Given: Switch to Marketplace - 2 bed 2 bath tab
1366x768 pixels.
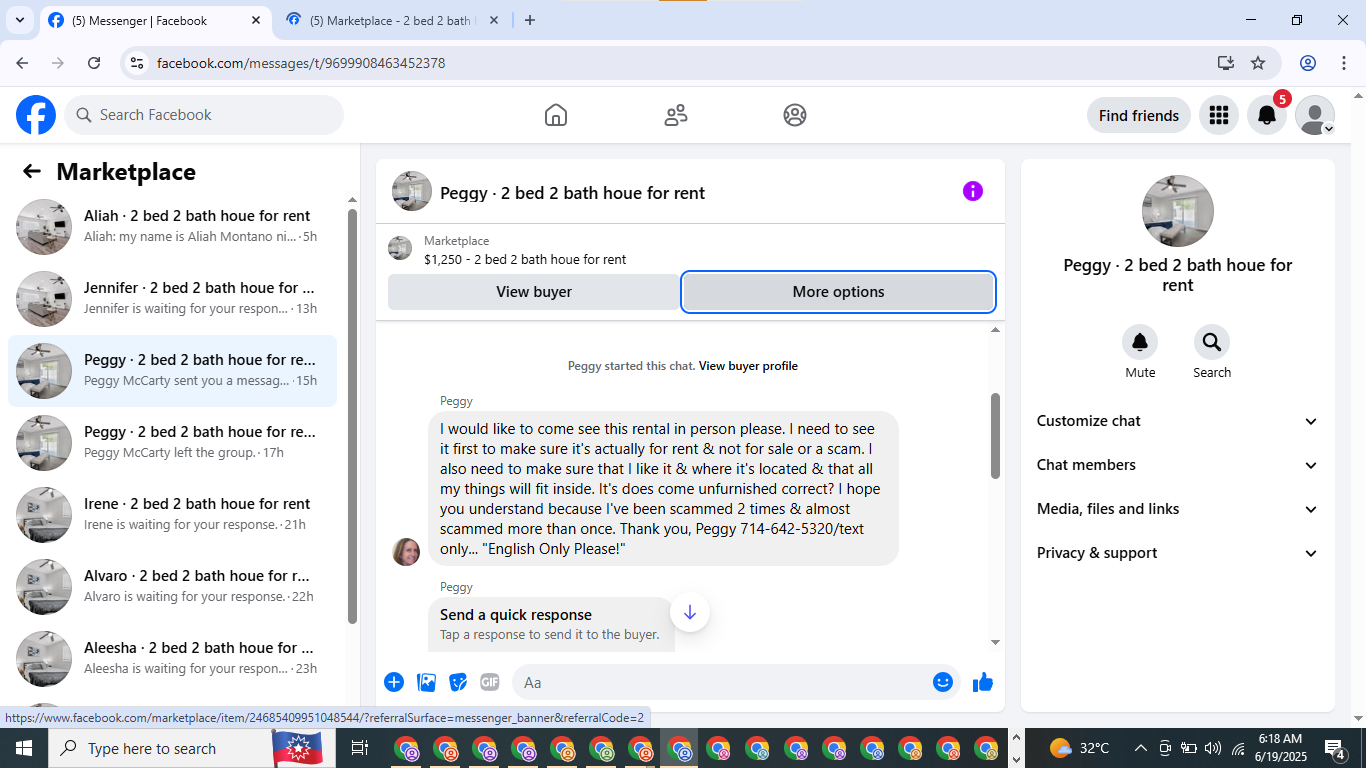Looking at the screenshot, I should pos(392,20).
